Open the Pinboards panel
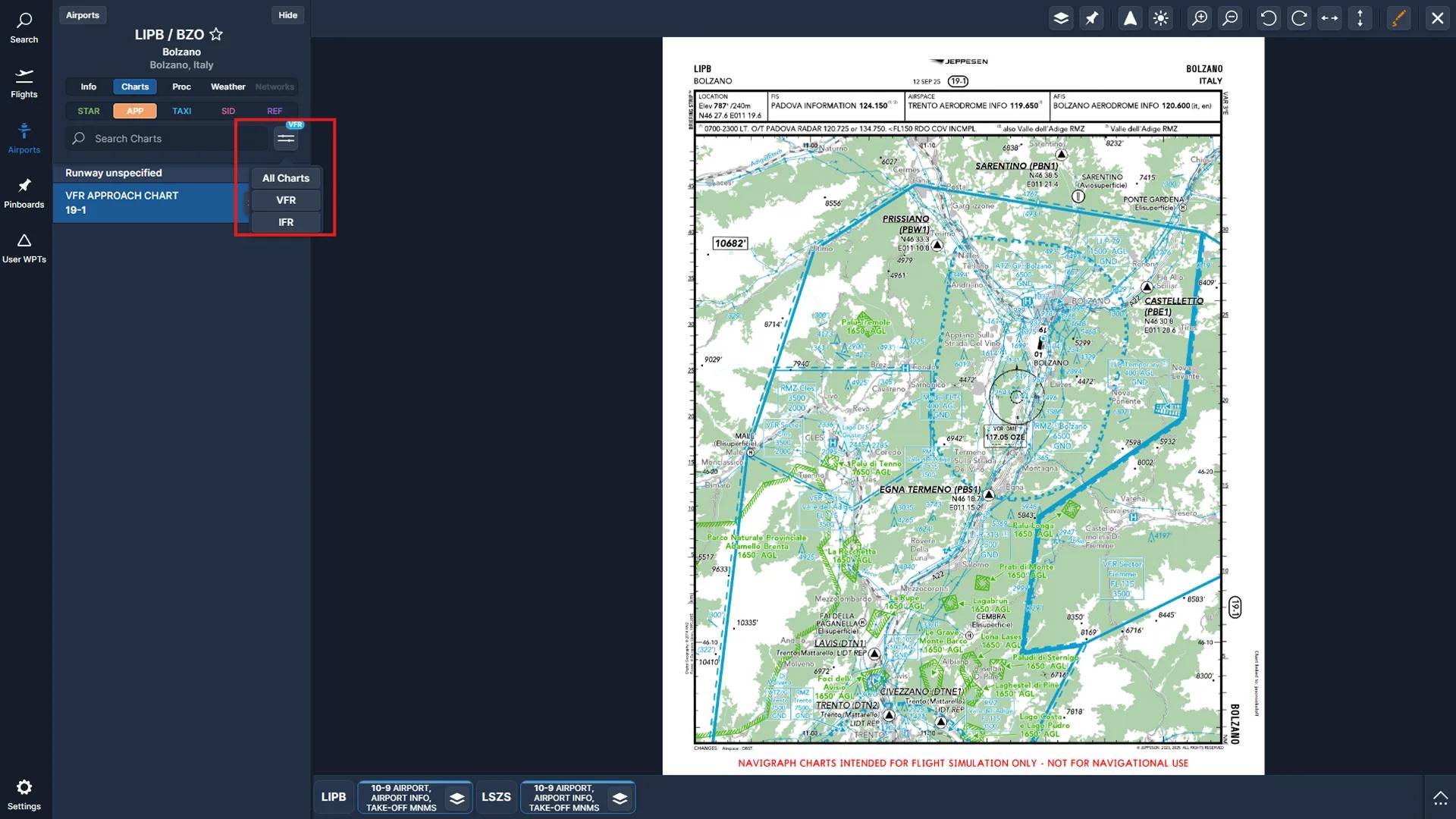 [24, 193]
